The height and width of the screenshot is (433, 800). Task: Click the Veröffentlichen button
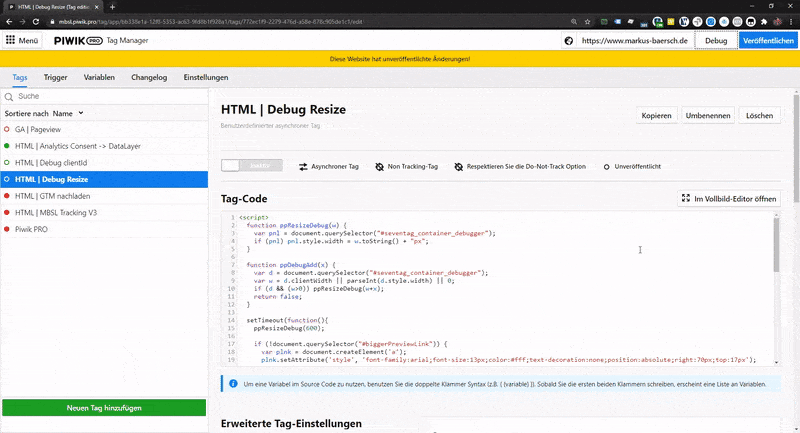pyautogui.click(x=768, y=41)
